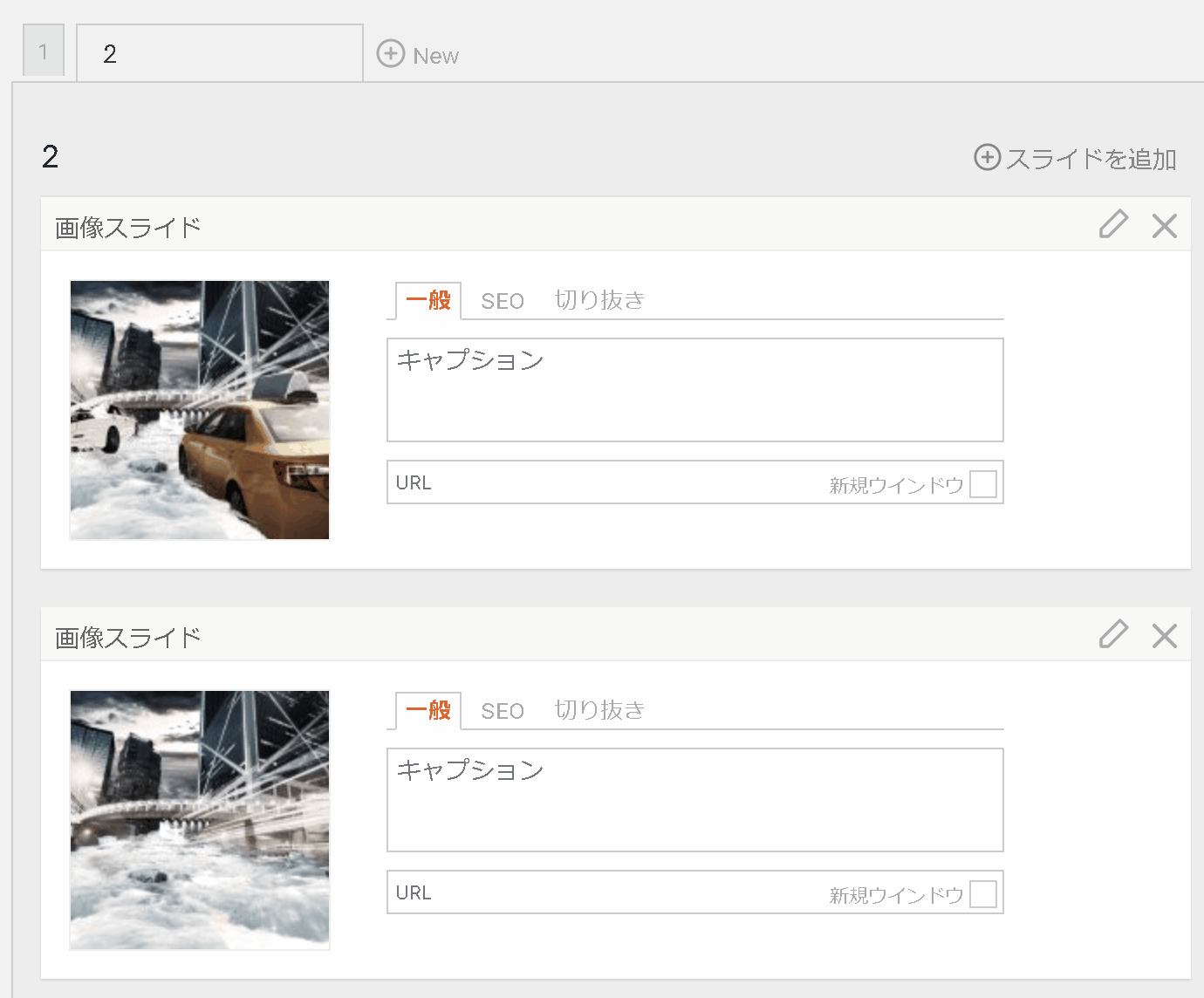Click the plus icon beside スライドを追加
The image size is (1204, 998).
987,158
